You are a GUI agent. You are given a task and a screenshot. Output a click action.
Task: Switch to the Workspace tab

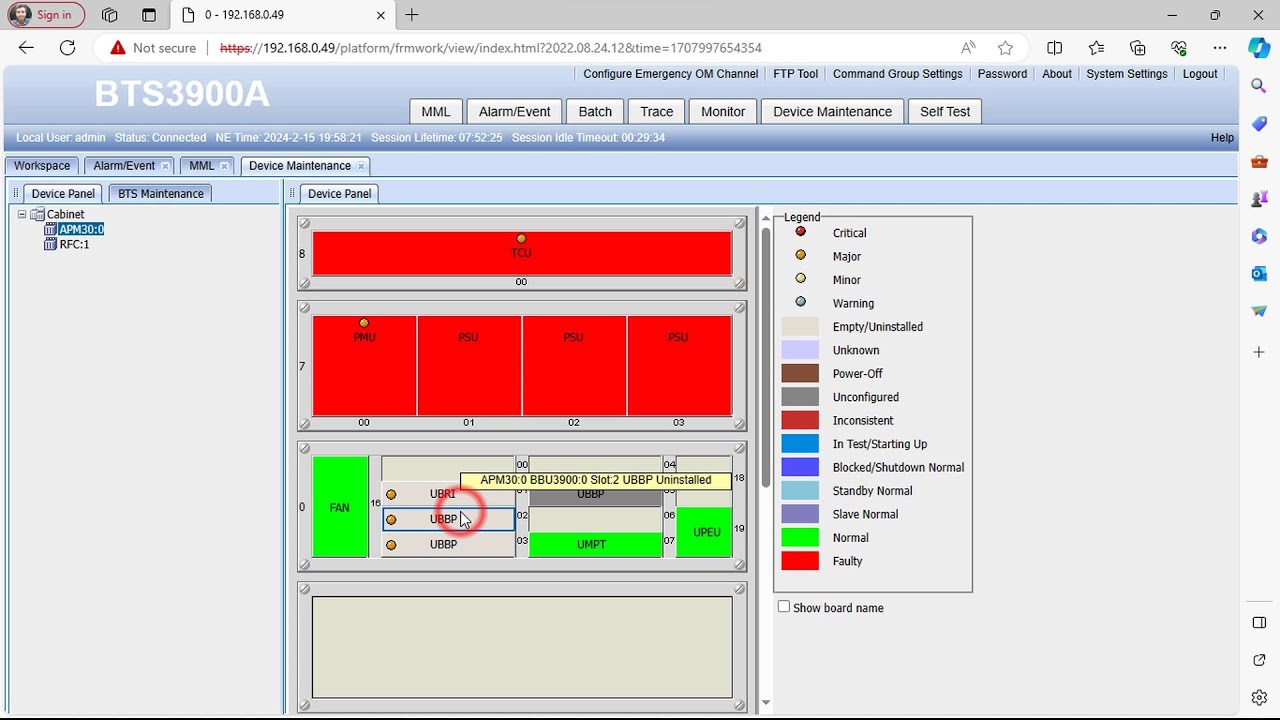42,166
